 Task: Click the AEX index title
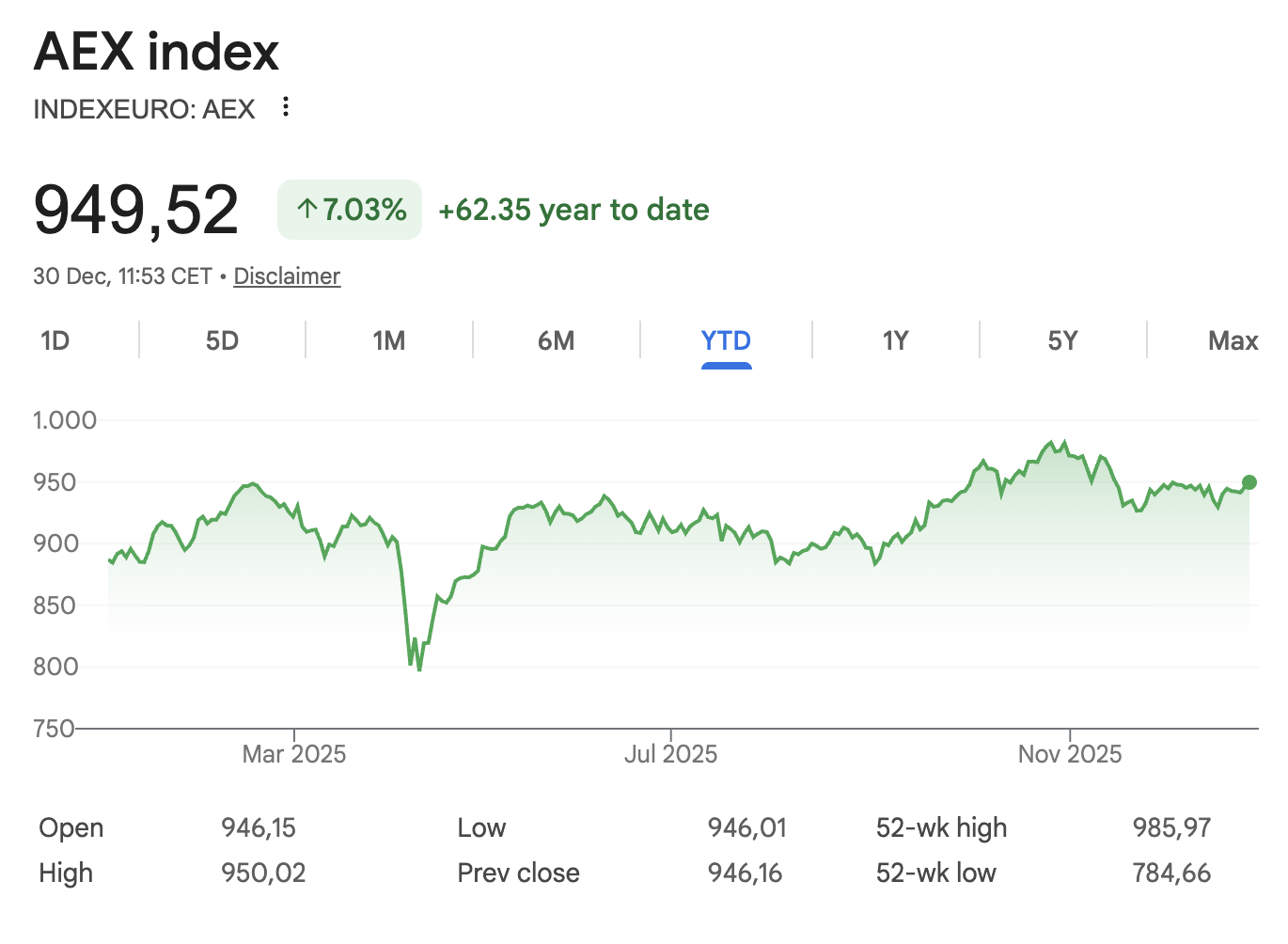[x=157, y=52]
